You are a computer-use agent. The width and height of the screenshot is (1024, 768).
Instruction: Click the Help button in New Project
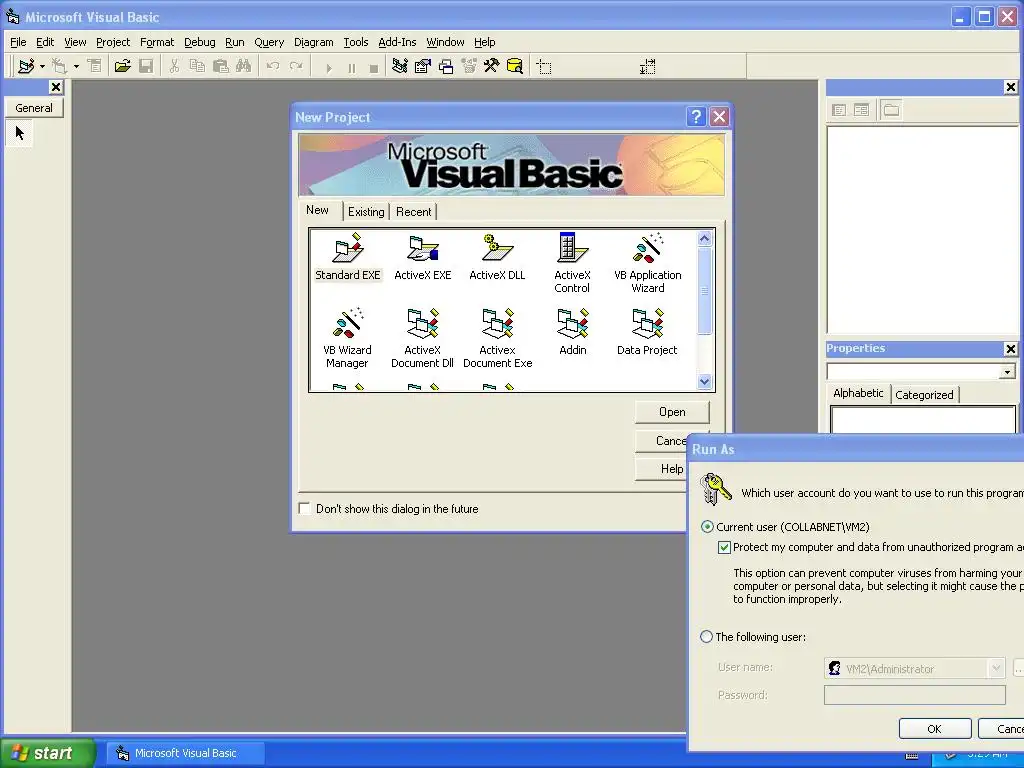point(662,469)
